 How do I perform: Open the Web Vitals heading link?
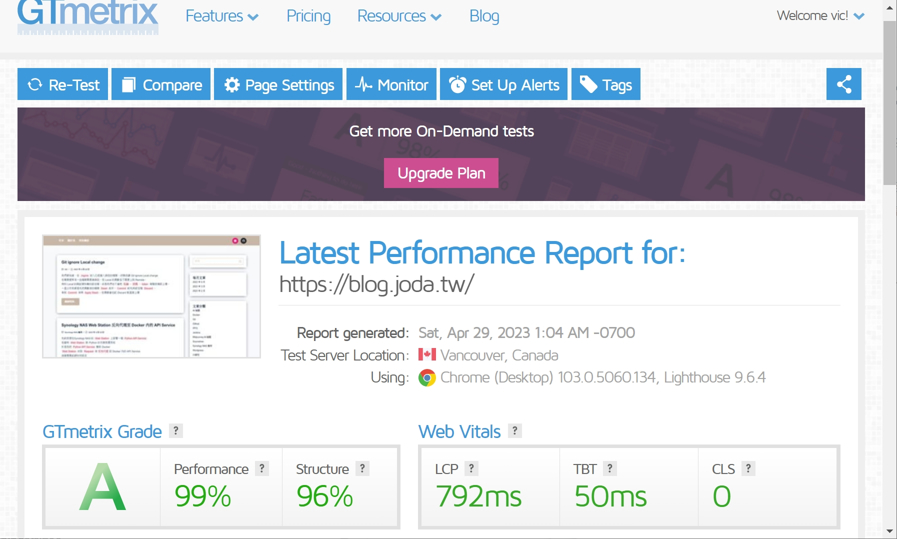(459, 431)
